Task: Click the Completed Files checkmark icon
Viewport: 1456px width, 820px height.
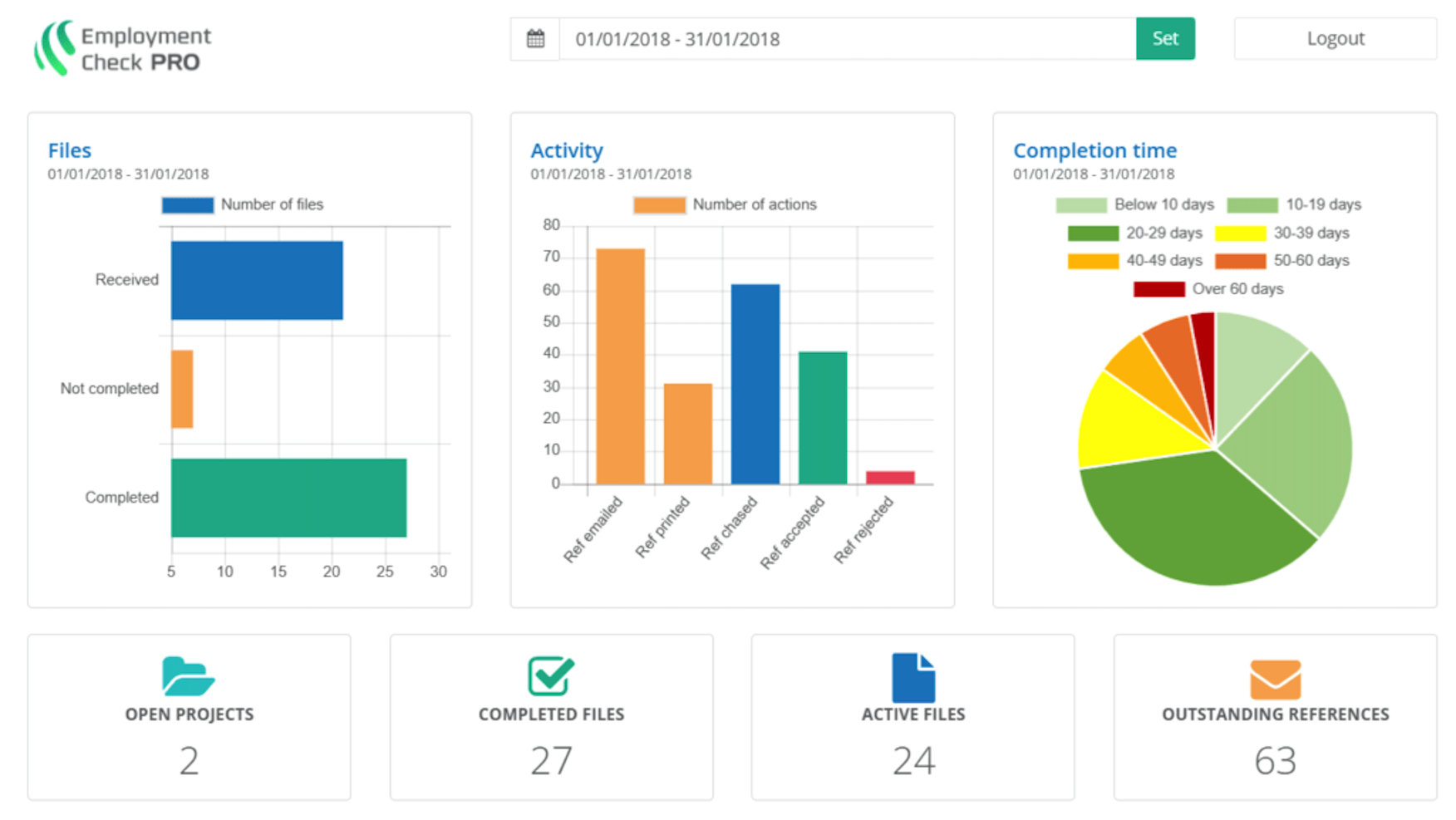Action: click(551, 675)
